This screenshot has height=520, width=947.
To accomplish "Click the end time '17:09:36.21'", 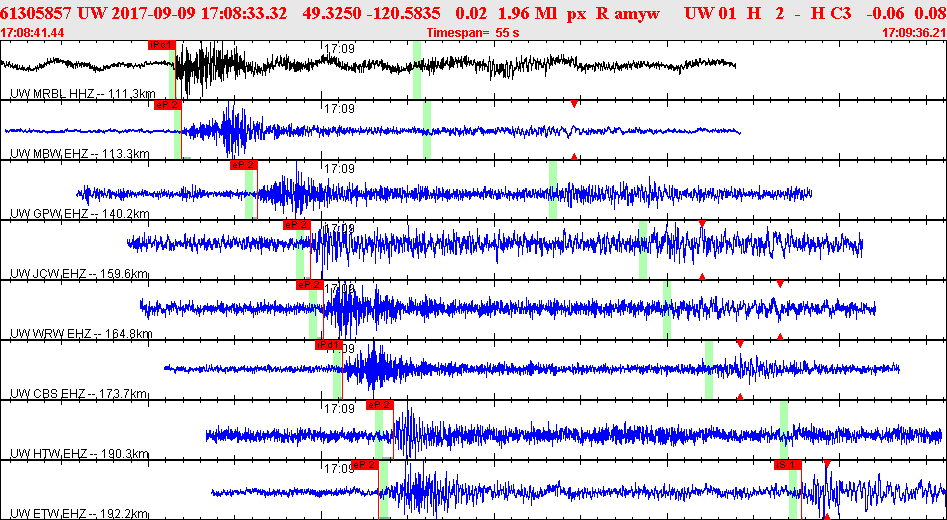I will tap(914, 32).
